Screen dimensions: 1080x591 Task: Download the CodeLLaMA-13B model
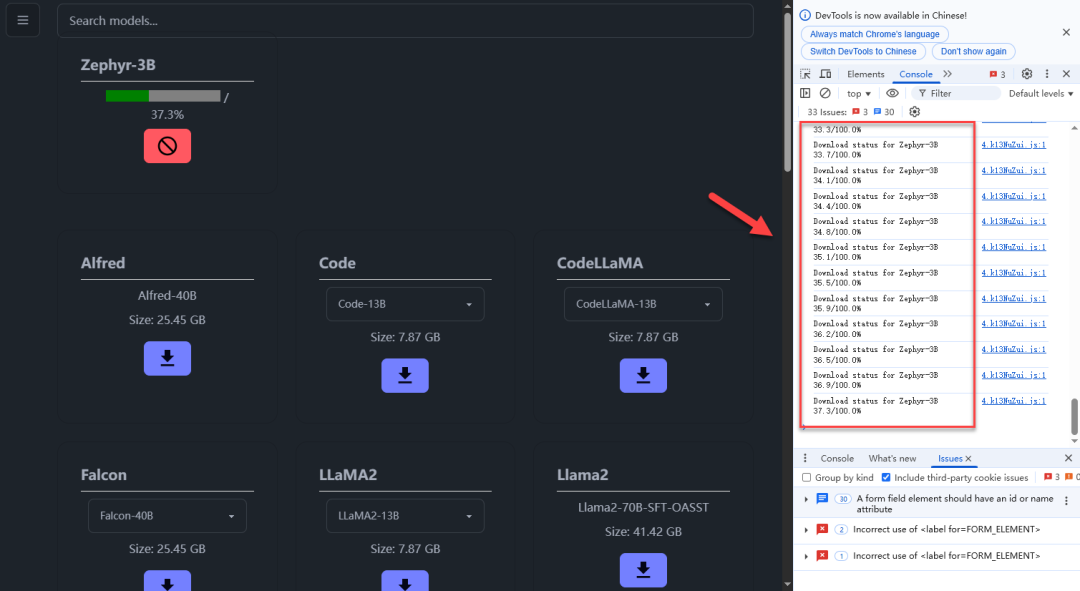(643, 375)
